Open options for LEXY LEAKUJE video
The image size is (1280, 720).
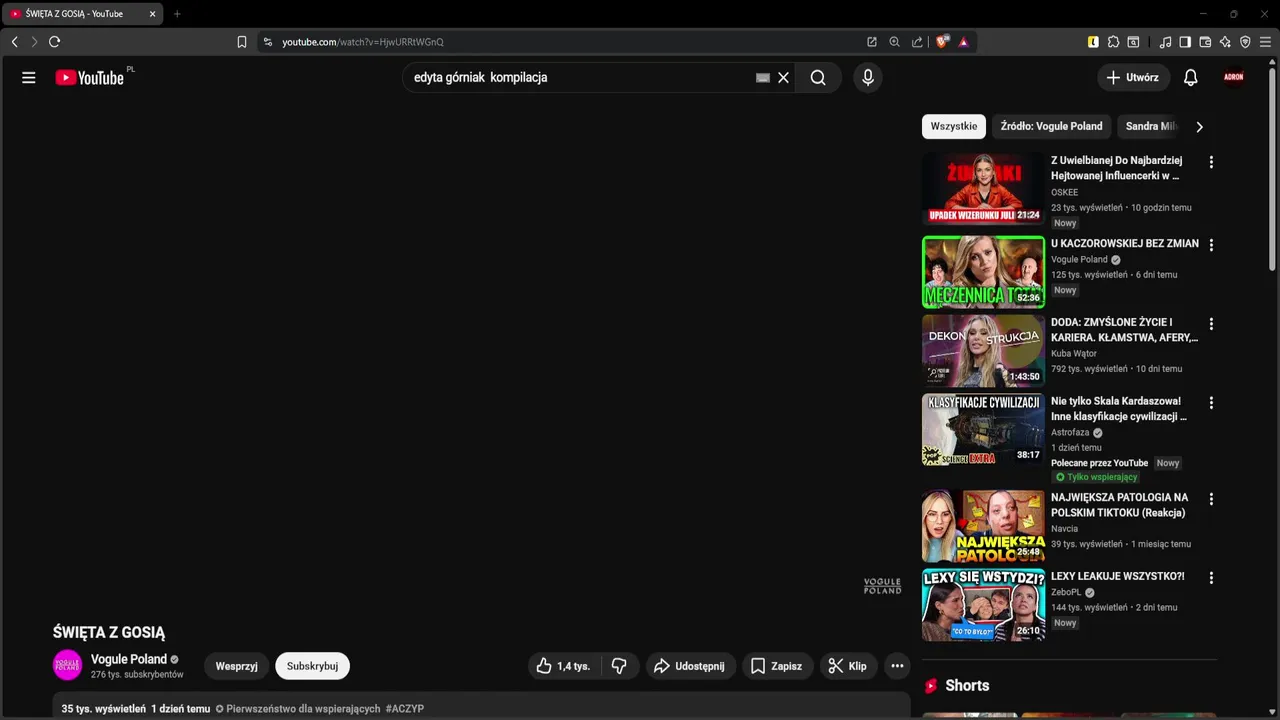click(1211, 578)
